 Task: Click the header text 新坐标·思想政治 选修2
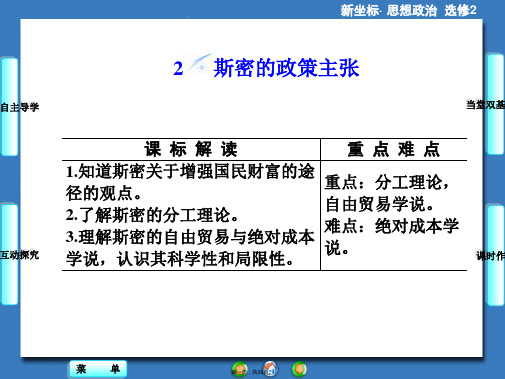408,10
